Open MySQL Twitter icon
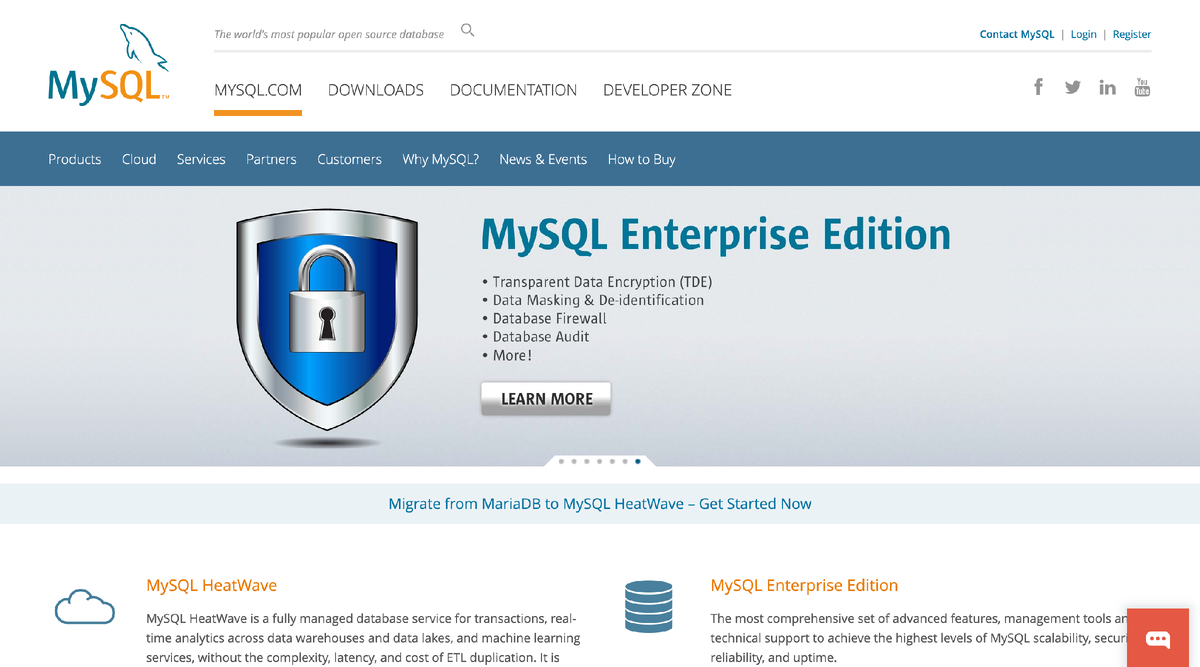Viewport: 1200px width, 667px height. pyautogui.click(x=1073, y=87)
